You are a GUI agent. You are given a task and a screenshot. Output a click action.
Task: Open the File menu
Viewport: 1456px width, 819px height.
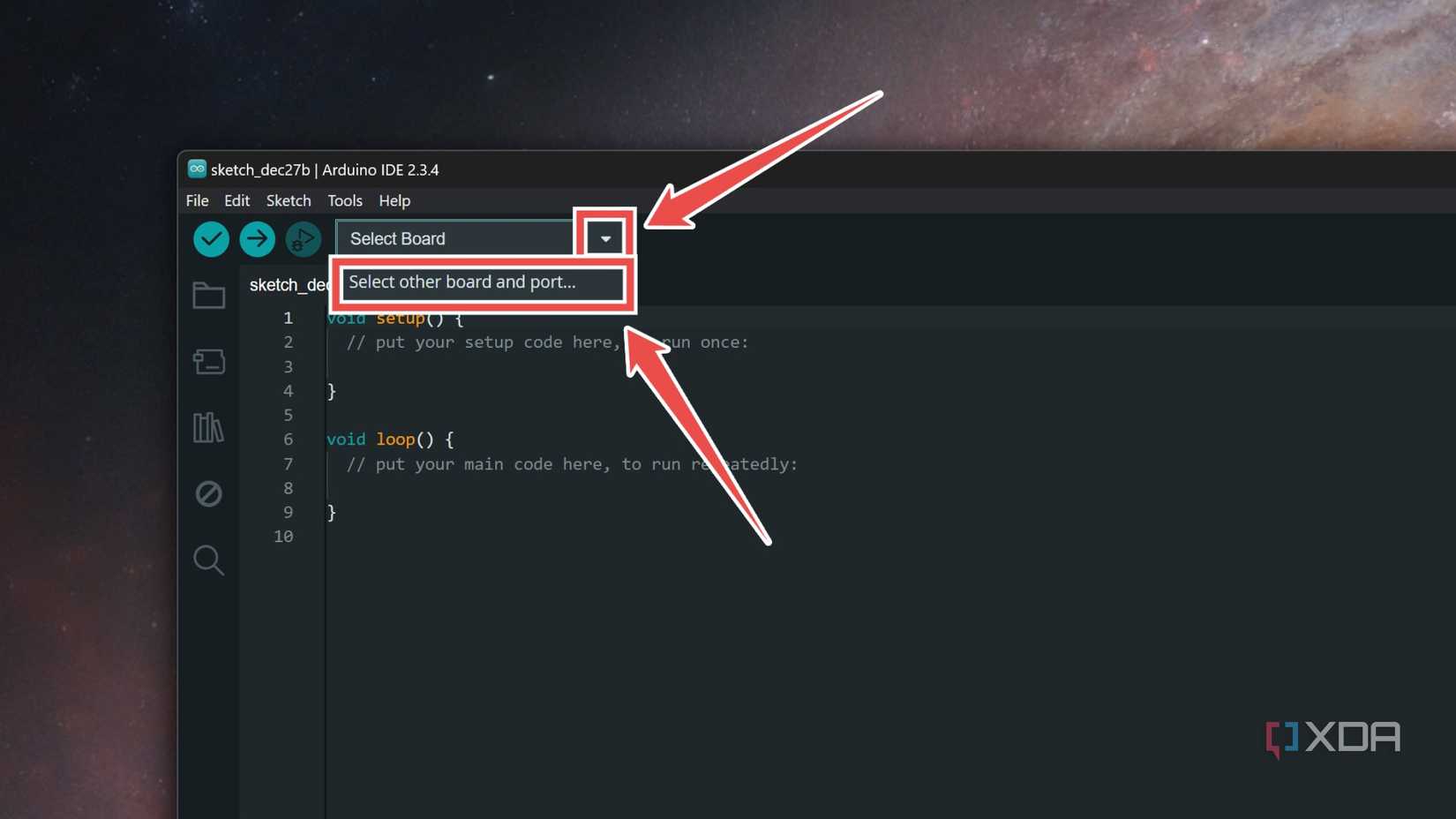[x=197, y=200]
